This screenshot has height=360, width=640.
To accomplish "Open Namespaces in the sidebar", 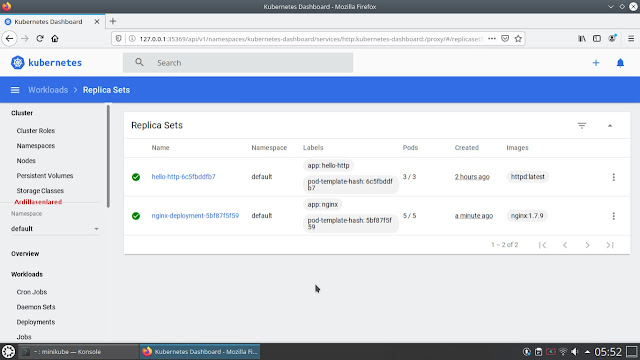I will [x=36, y=146].
